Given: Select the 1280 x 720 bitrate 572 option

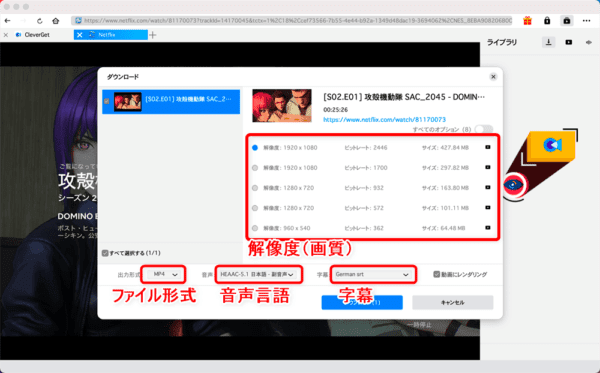Looking at the screenshot, I should (255, 208).
